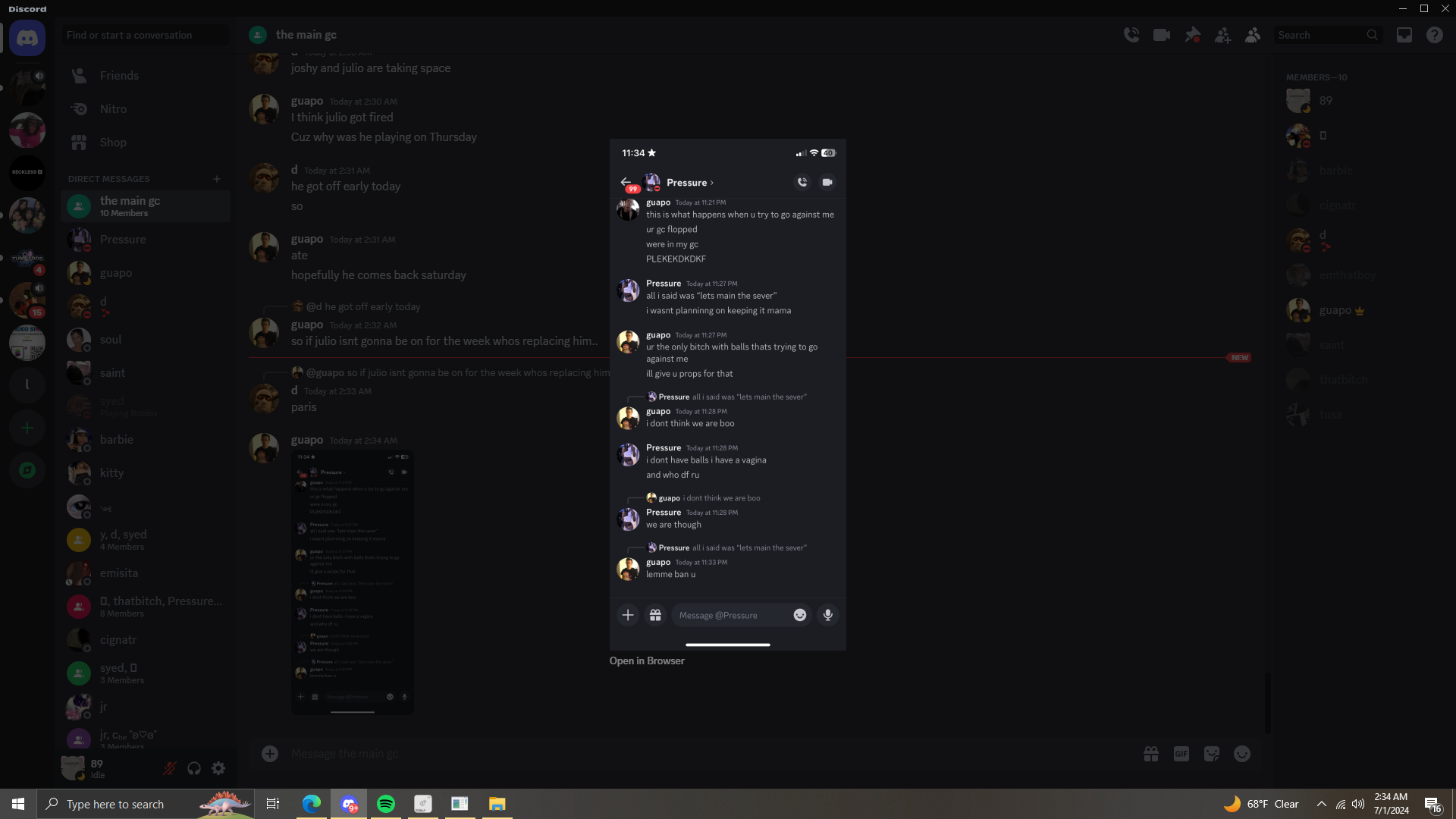Open User Settings gear
This screenshot has height=819, width=1456.
coord(218,768)
